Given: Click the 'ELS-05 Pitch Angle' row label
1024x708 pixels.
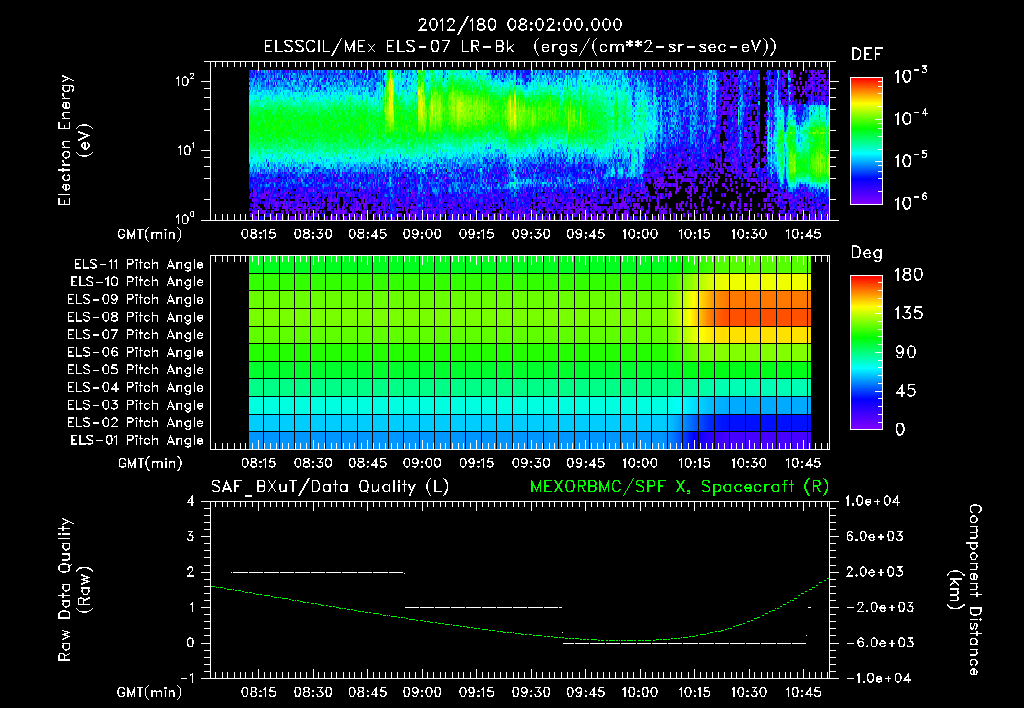Looking at the screenshot, I should coord(135,370).
